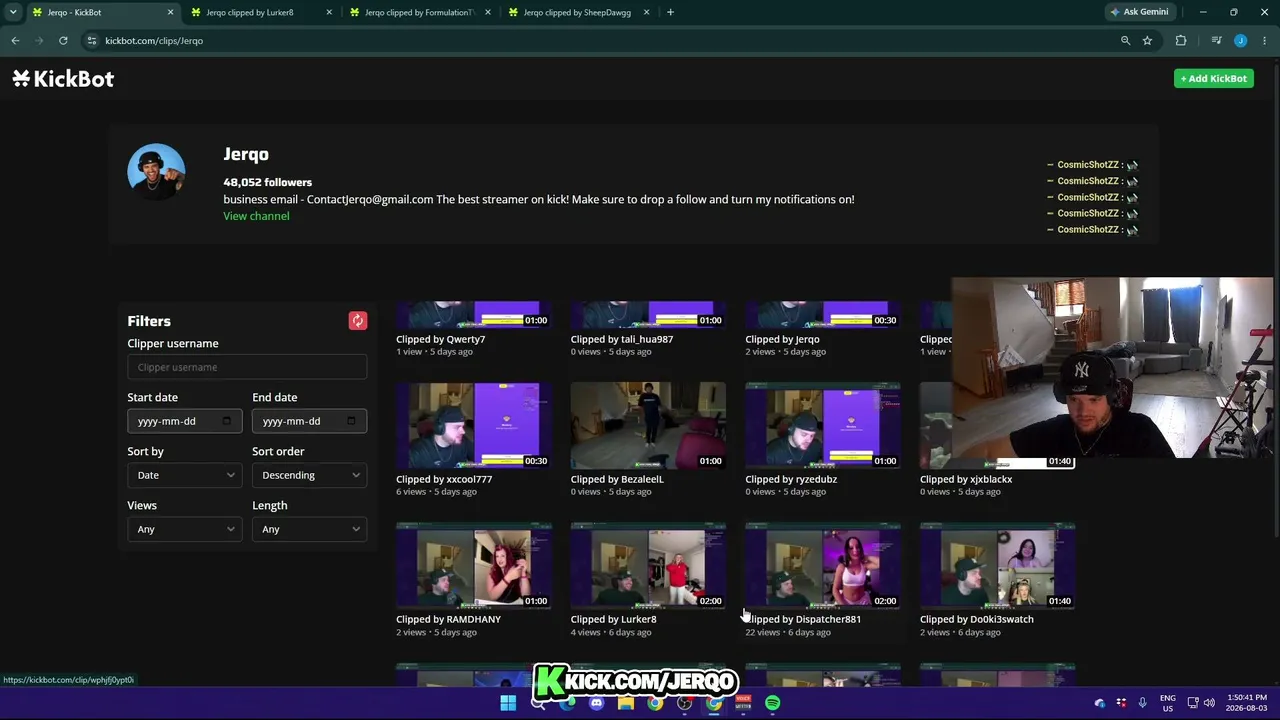Close the Jerqo clipped by Lurker8 tab
This screenshot has height=720, width=1280.
click(329, 12)
